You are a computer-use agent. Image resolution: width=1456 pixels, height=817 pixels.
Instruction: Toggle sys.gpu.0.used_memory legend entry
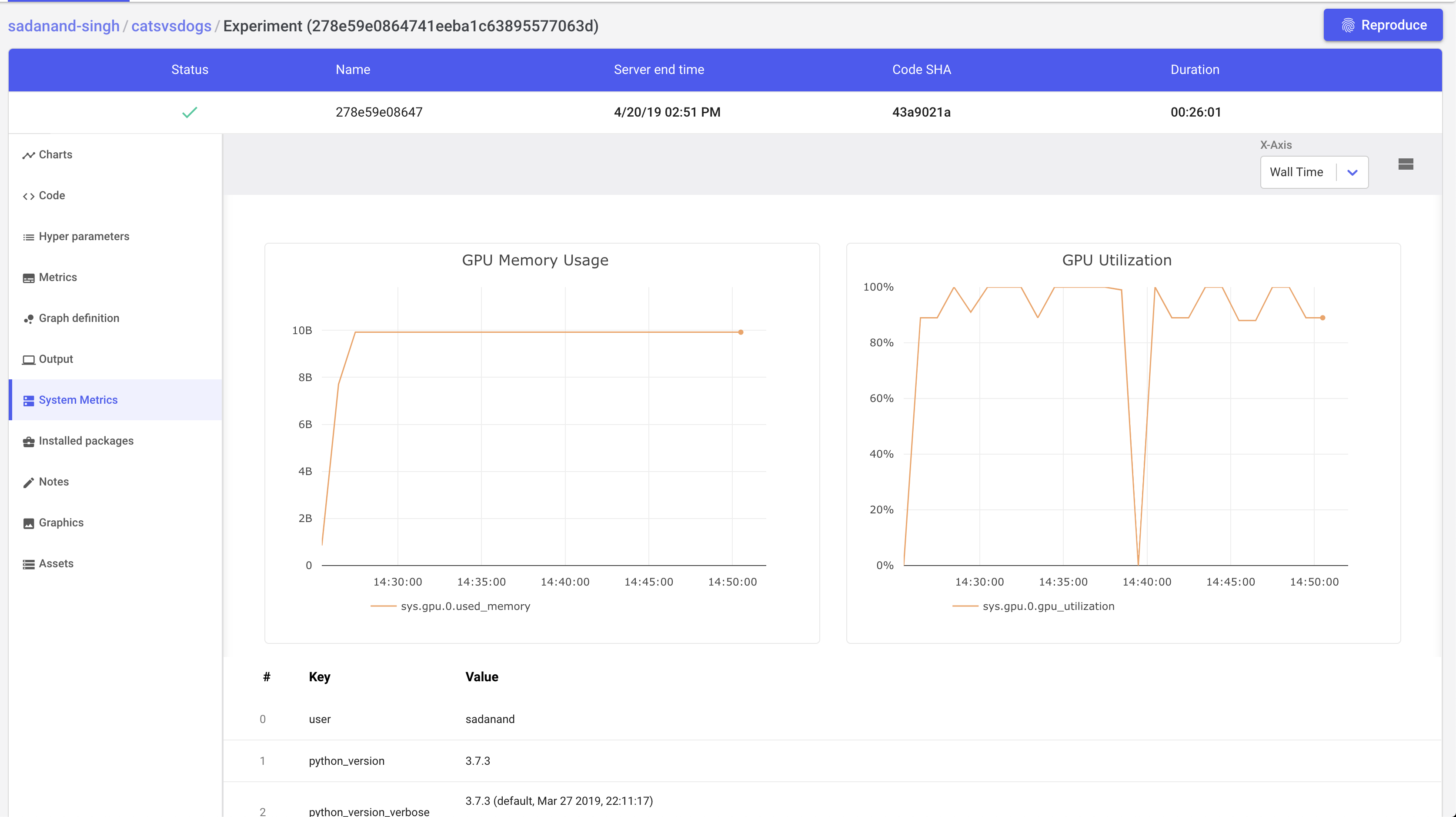(451, 606)
